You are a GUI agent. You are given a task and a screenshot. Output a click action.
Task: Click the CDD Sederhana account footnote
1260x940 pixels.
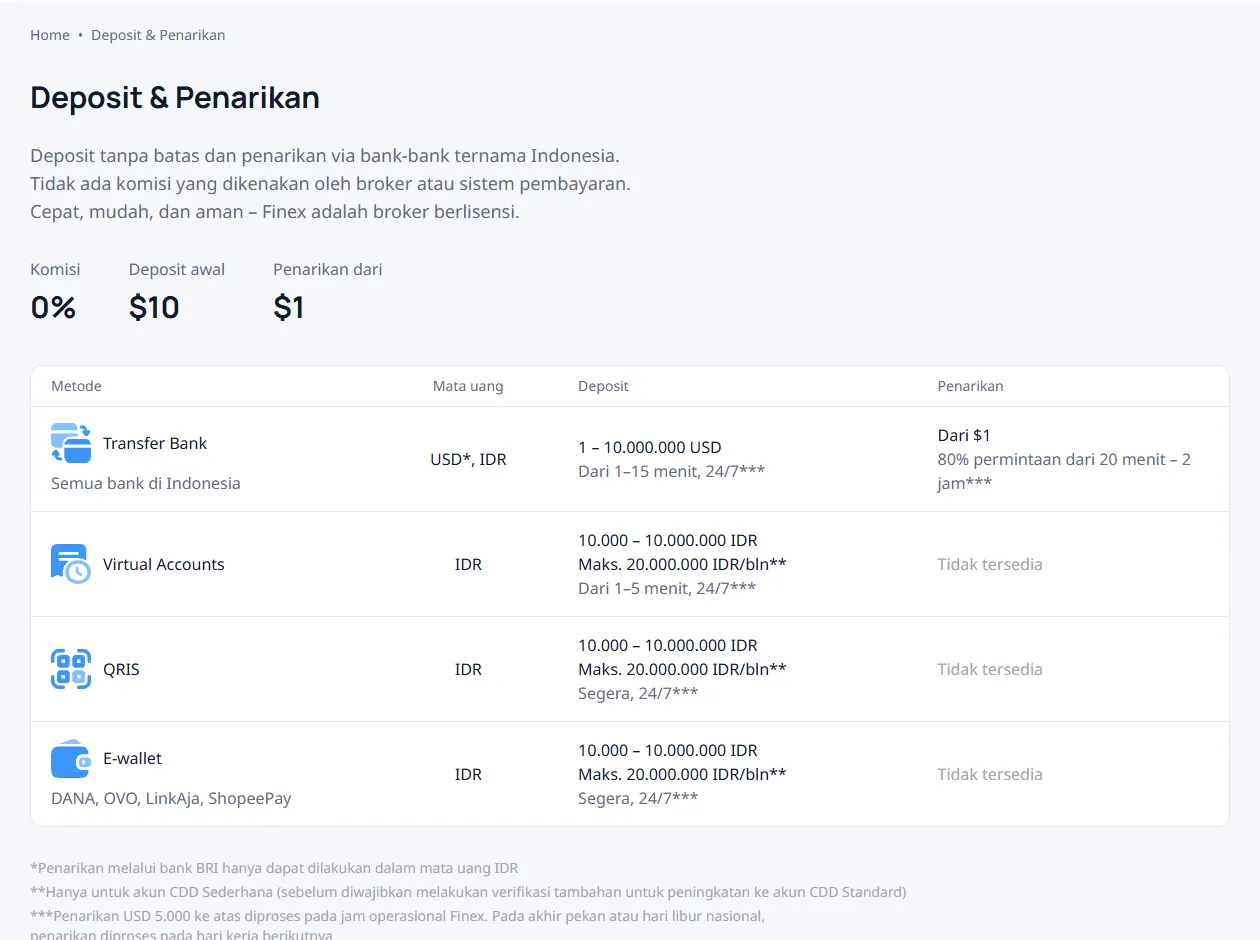(x=468, y=892)
